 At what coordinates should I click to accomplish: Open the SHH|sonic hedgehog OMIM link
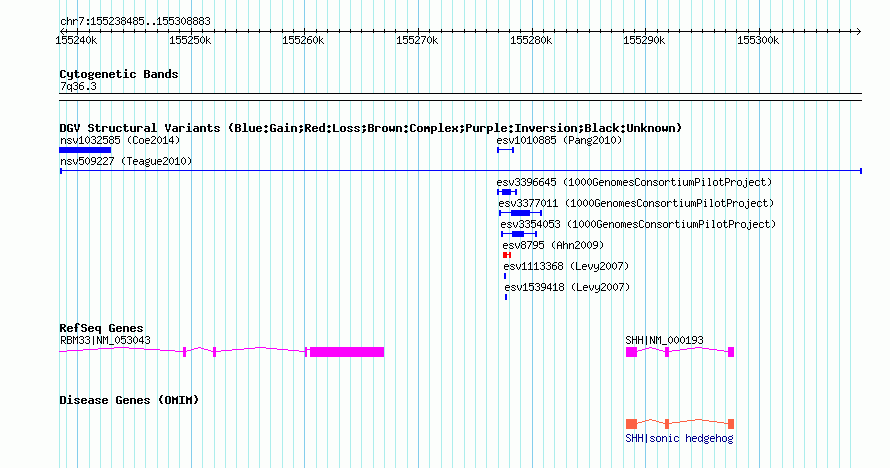click(x=679, y=439)
